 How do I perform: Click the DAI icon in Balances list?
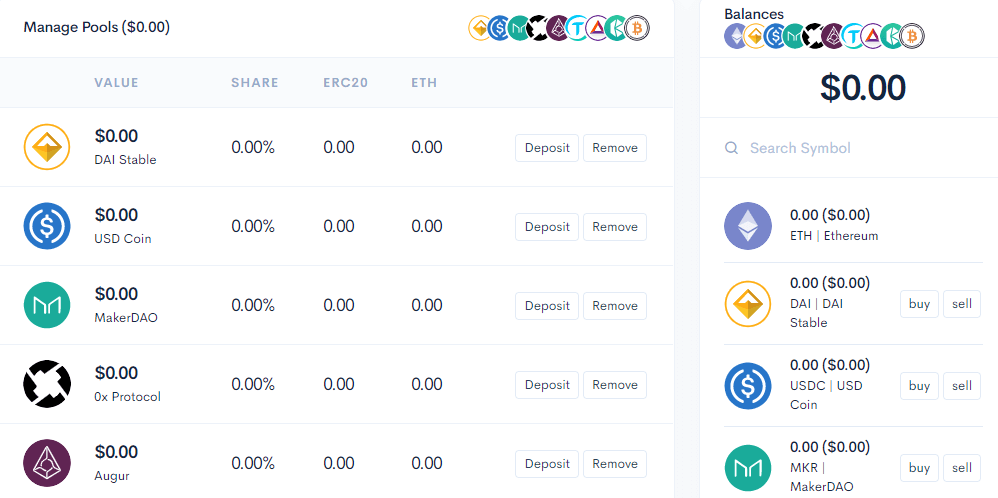tap(748, 304)
